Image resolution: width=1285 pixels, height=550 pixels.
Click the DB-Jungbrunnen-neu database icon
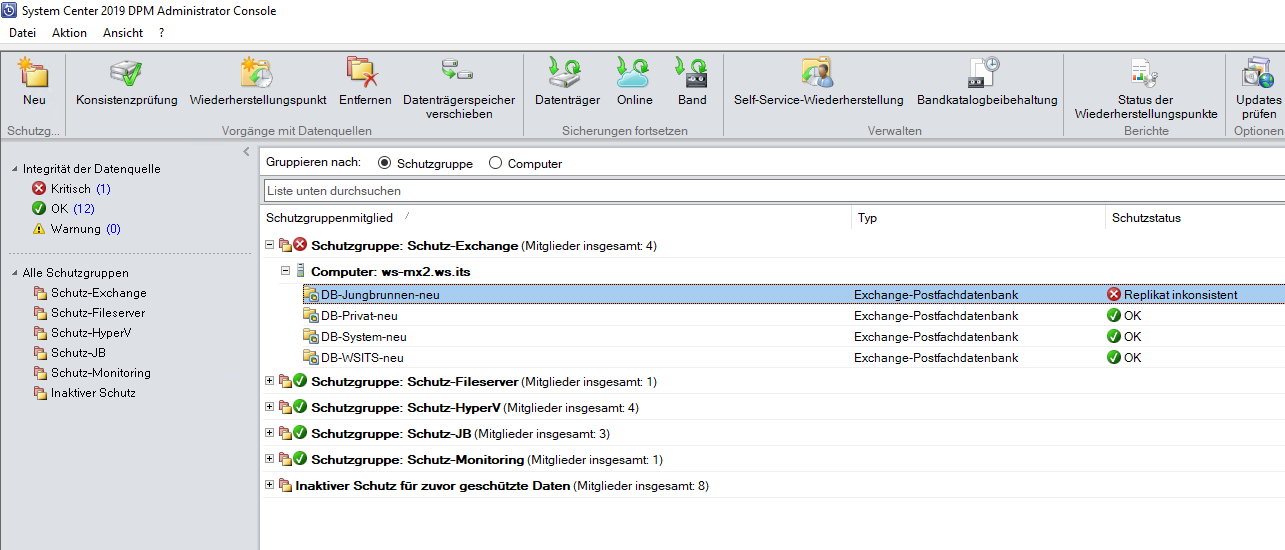pos(311,295)
